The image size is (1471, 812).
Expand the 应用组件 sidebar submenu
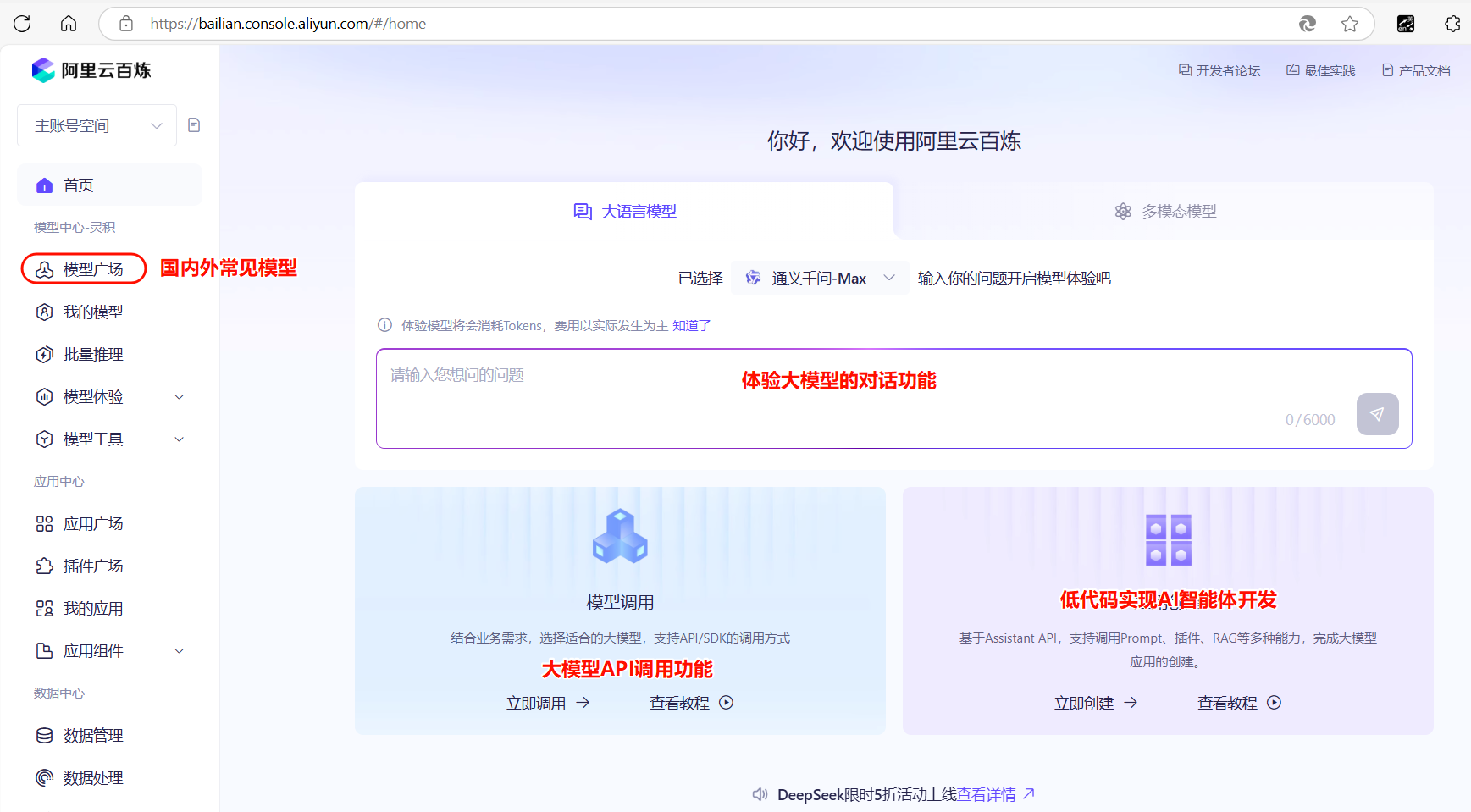(179, 651)
